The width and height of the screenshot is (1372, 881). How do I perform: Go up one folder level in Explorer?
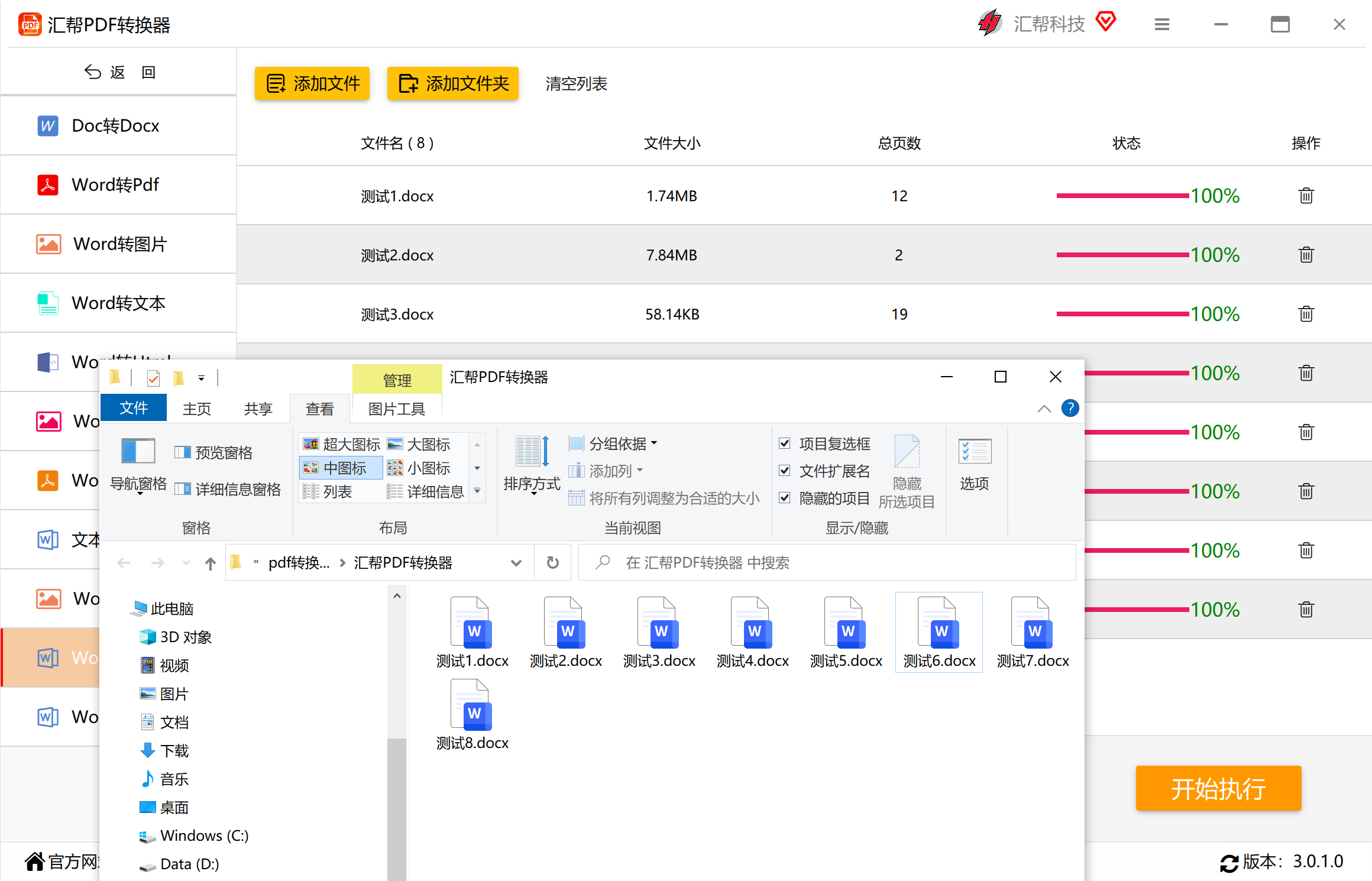210,563
